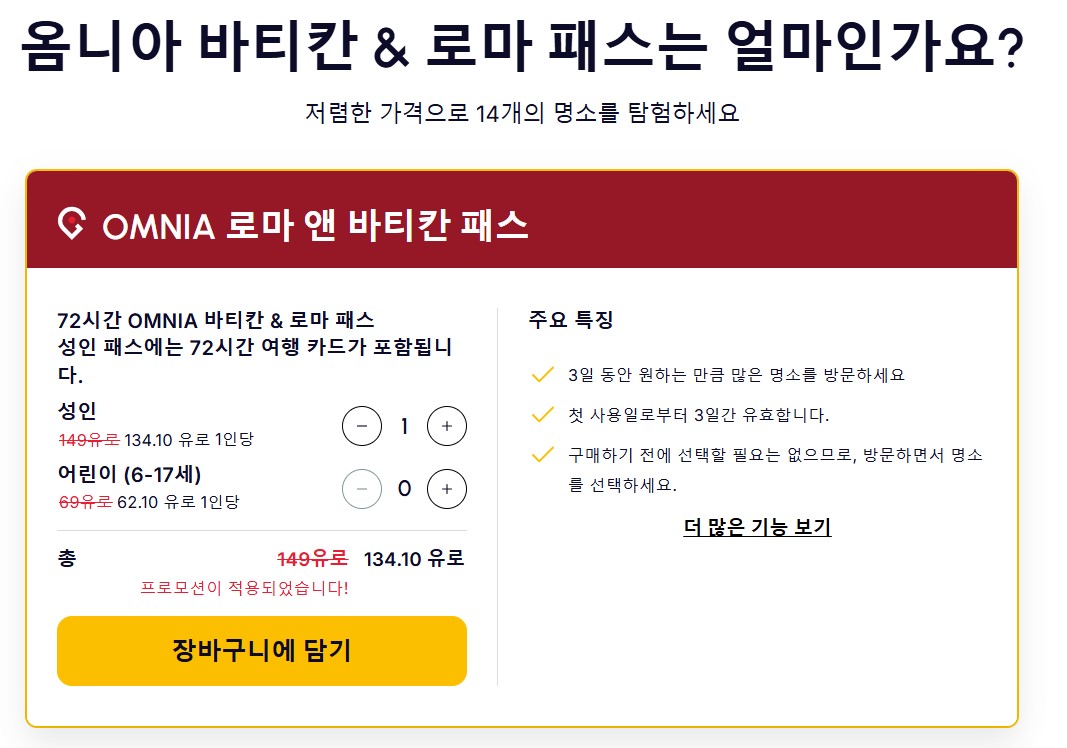This screenshot has width=1067, height=748.
Task: Click the minus icon for 어린이 tickets
Action: (363, 489)
